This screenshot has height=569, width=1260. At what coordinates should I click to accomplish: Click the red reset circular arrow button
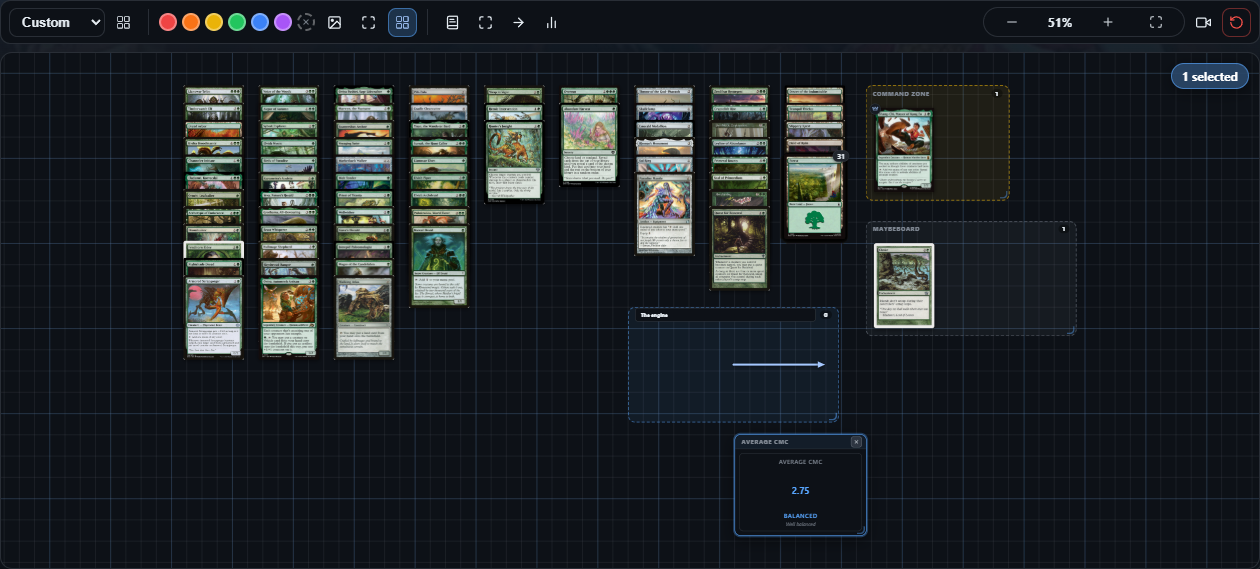1236,22
